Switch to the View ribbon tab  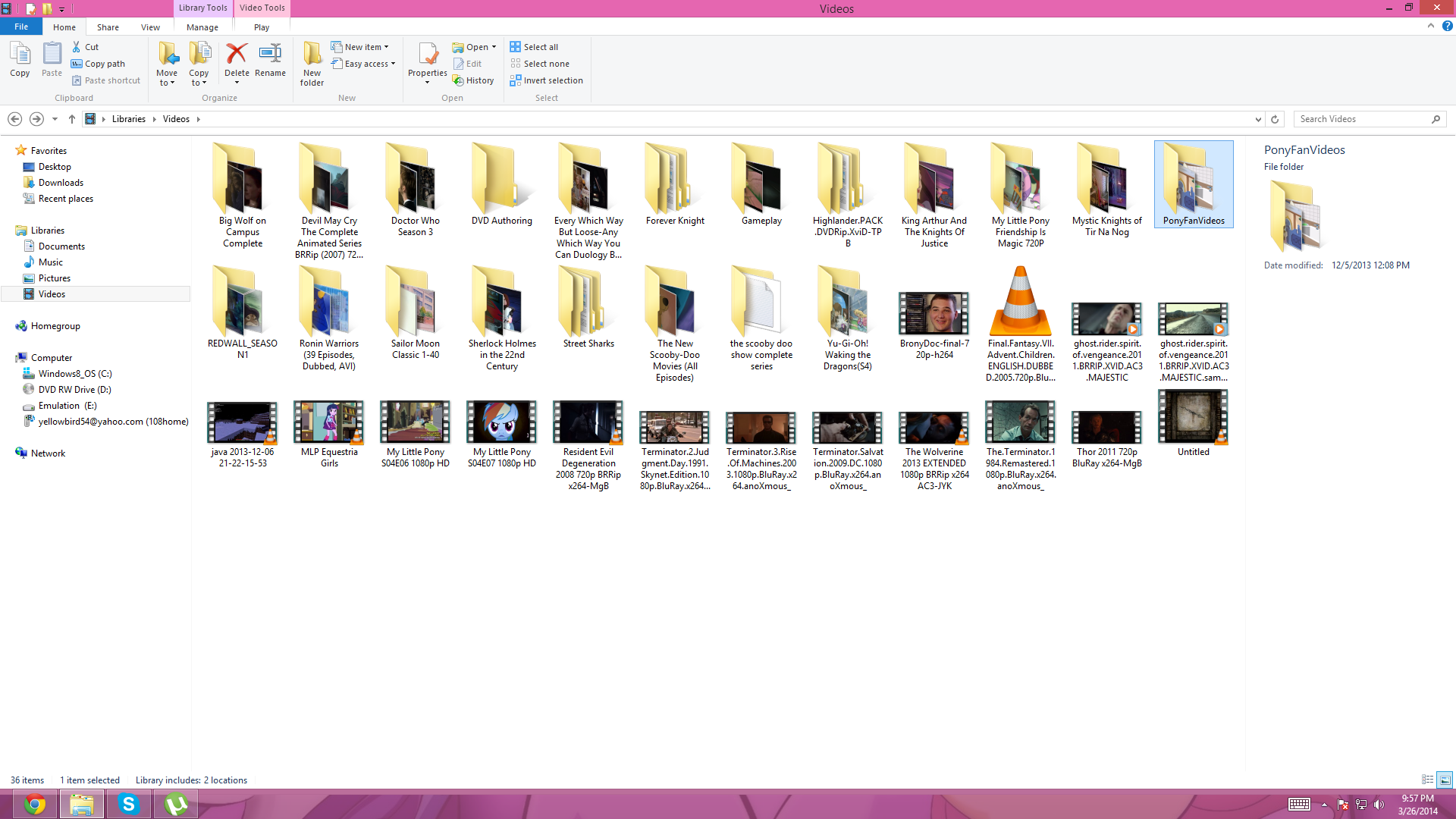tap(150, 27)
